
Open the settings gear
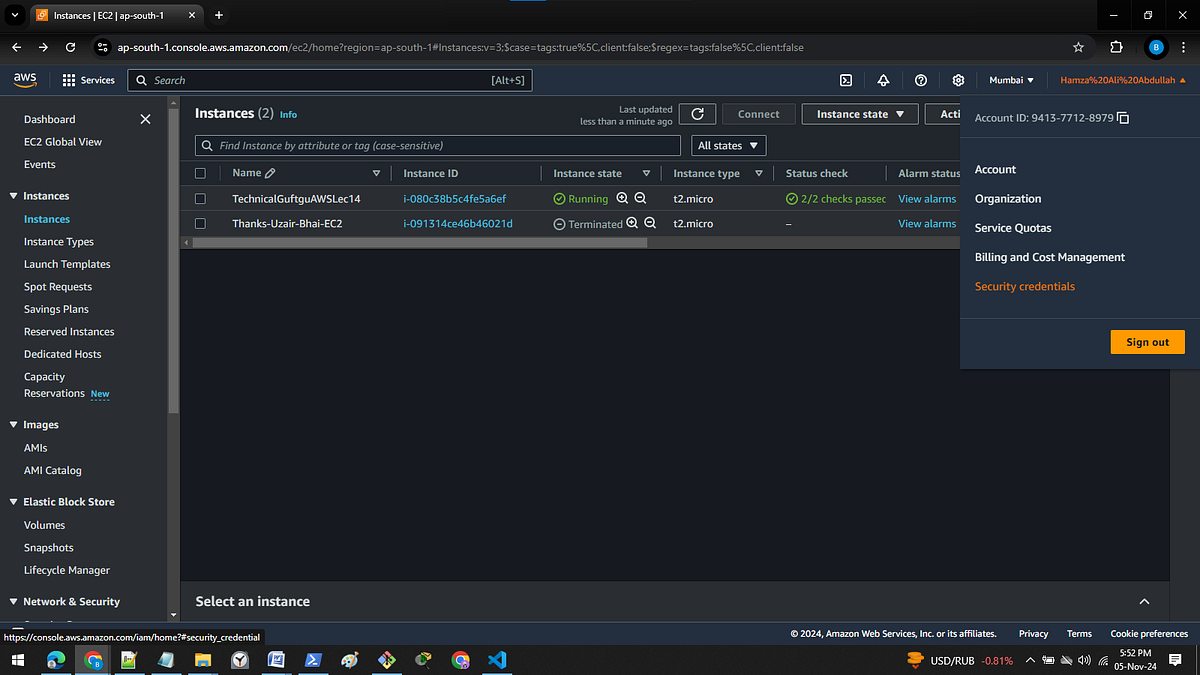(x=957, y=80)
